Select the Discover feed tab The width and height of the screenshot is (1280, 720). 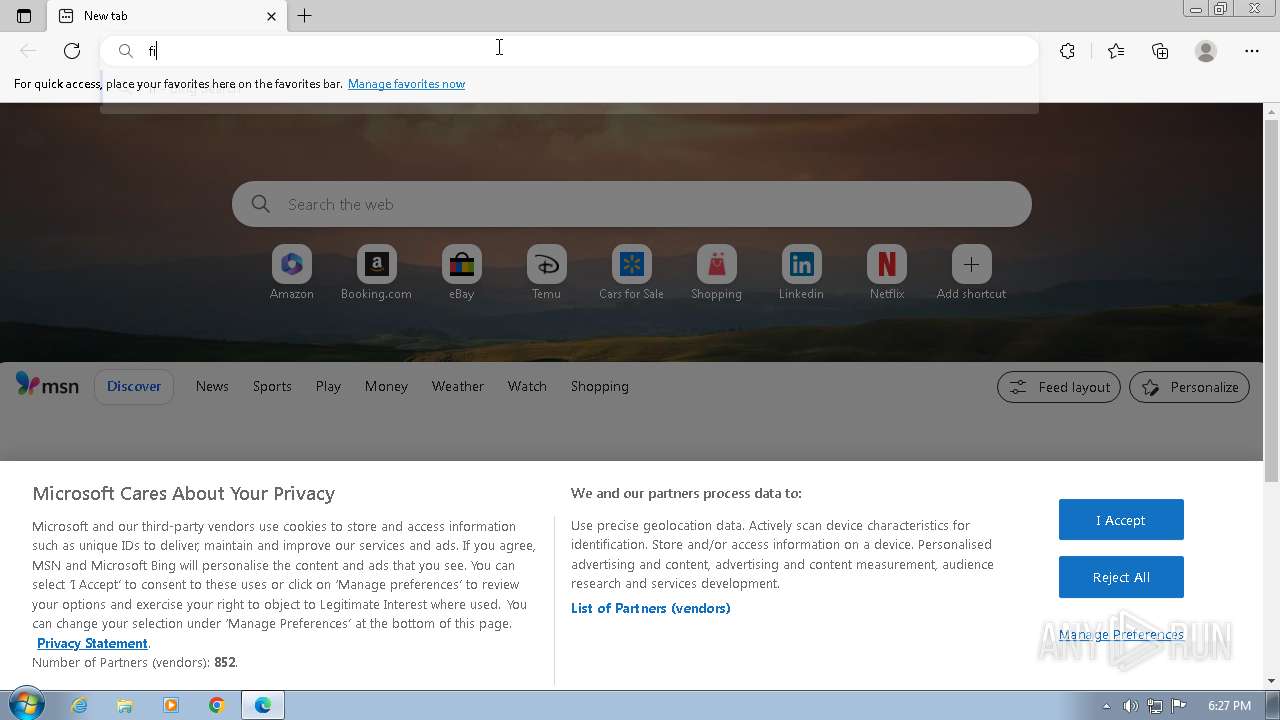134,386
